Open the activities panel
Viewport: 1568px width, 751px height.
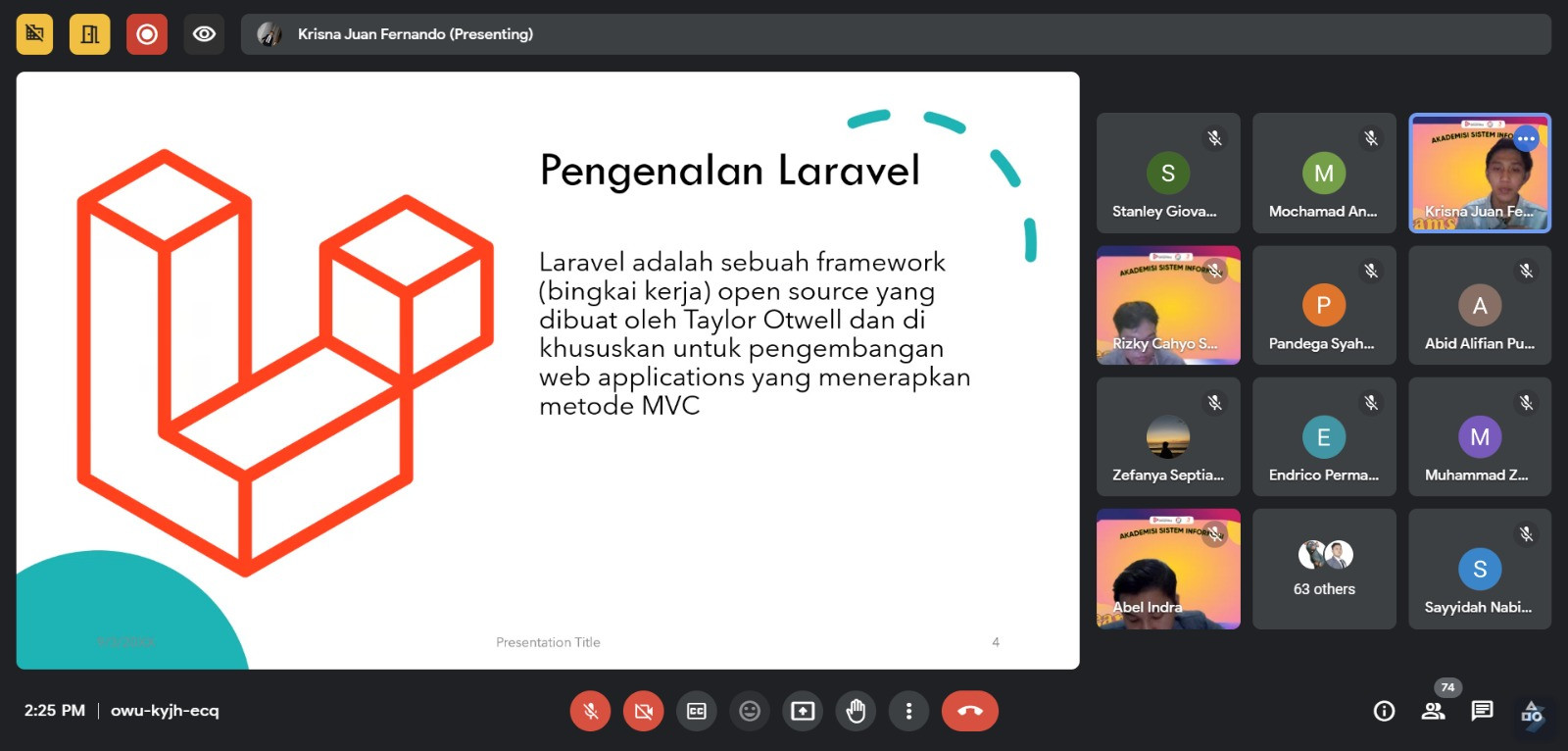tap(1532, 712)
